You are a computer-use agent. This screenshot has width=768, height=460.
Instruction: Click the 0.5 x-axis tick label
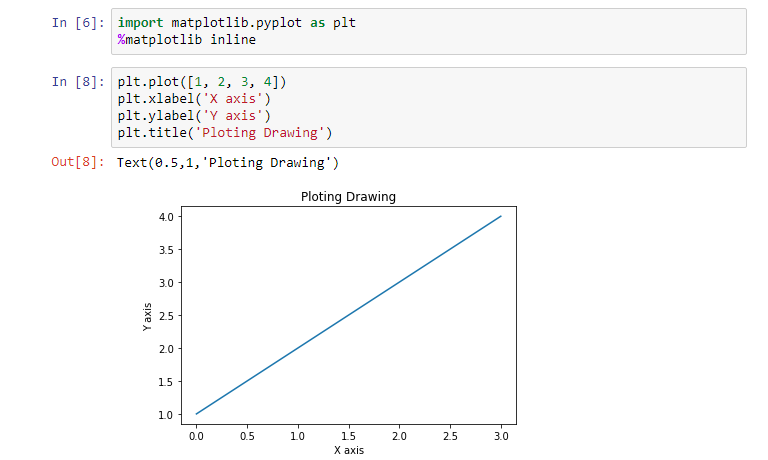[x=247, y=436]
